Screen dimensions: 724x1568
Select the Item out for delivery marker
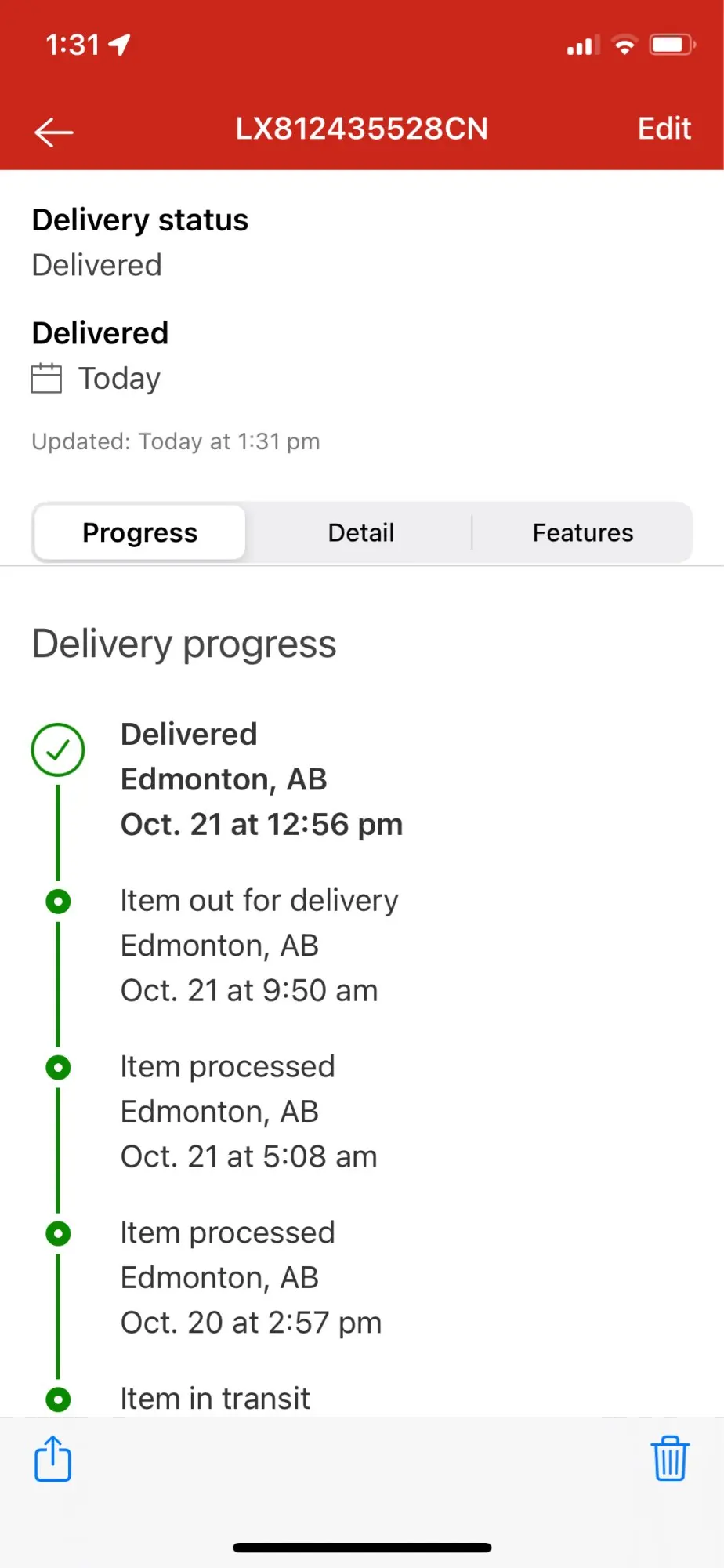58,902
